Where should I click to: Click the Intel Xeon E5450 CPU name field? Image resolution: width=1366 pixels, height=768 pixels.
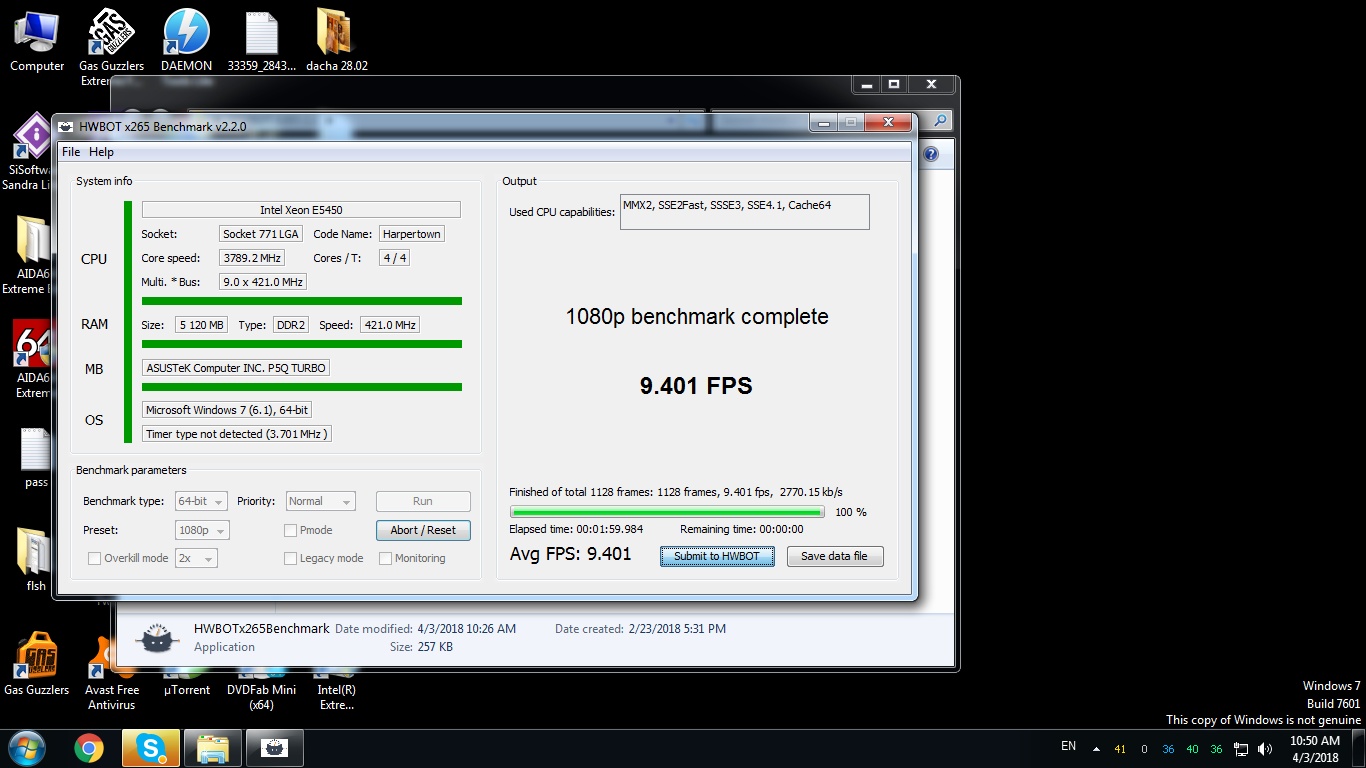point(301,210)
